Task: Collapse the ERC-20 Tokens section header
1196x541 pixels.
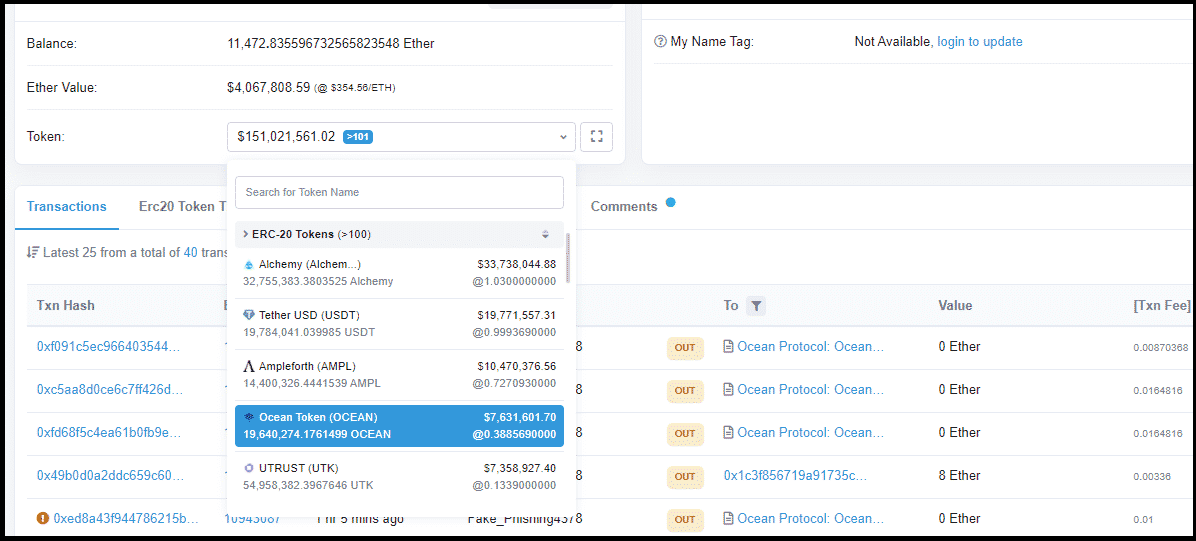Action: click(x=399, y=234)
